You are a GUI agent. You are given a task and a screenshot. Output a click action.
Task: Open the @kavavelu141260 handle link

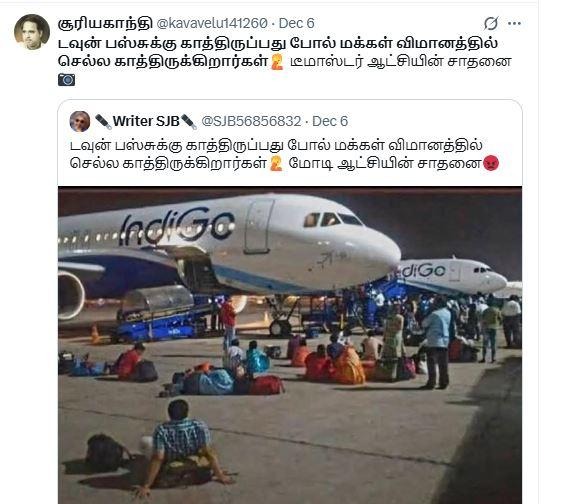coord(212,23)
